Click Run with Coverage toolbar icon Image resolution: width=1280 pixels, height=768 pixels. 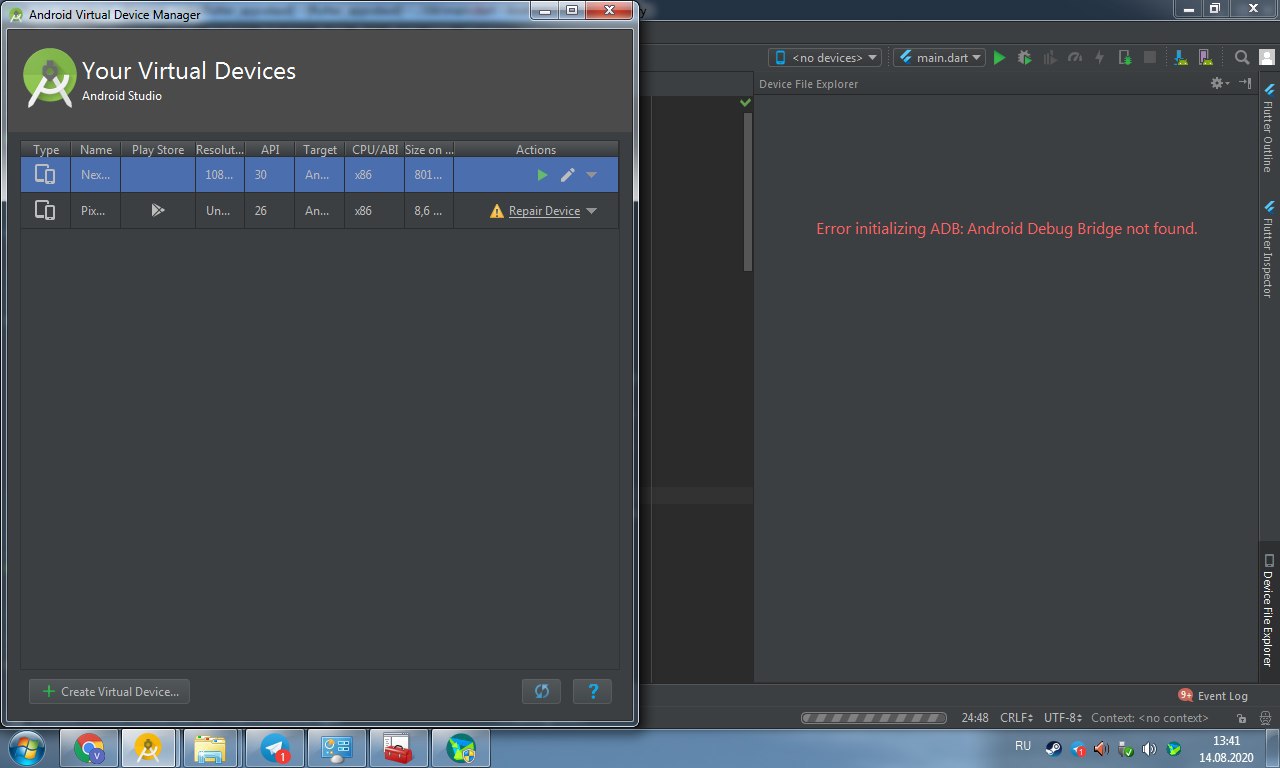1049,58
